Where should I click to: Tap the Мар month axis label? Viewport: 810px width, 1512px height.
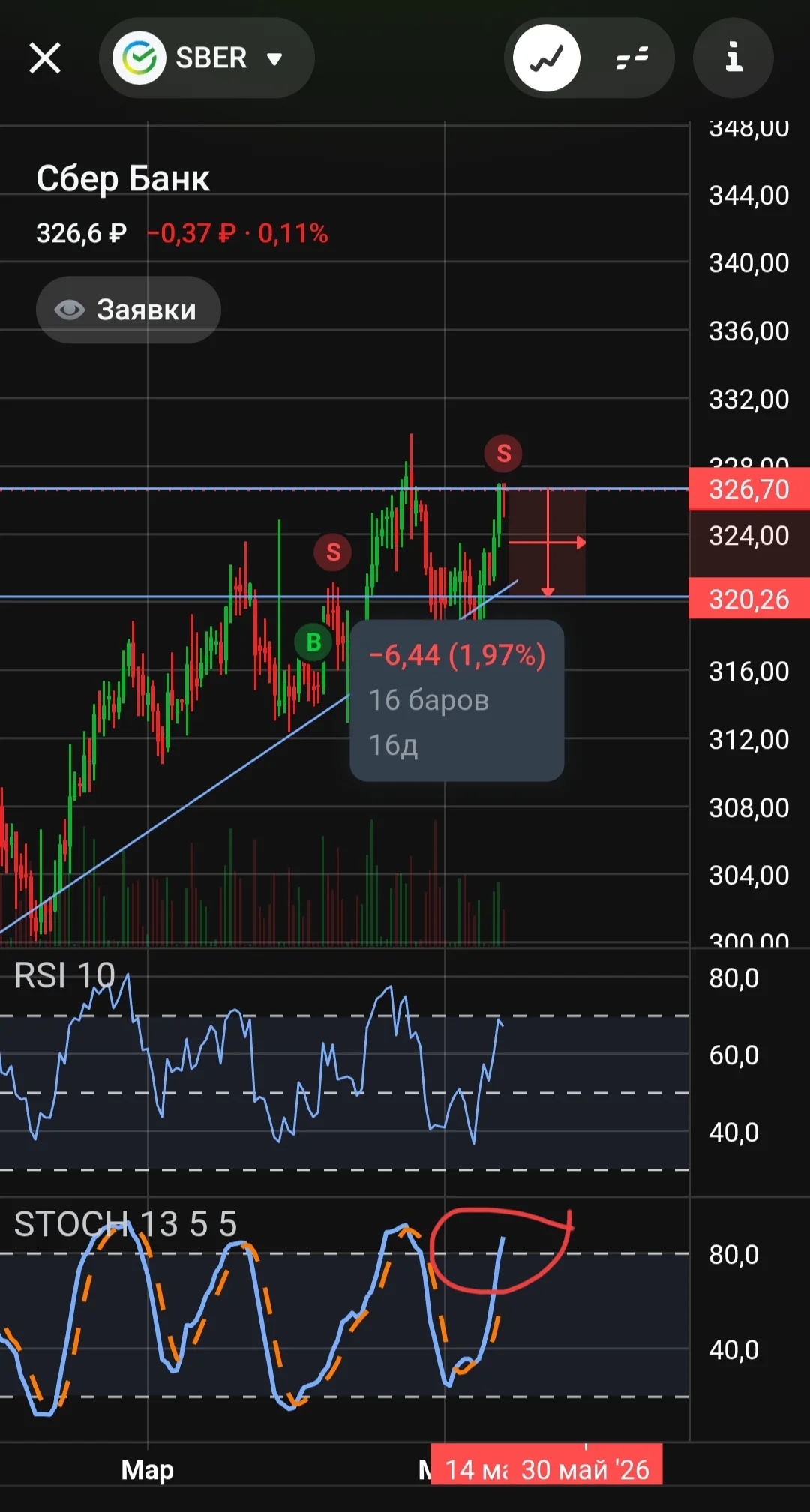148,1469
